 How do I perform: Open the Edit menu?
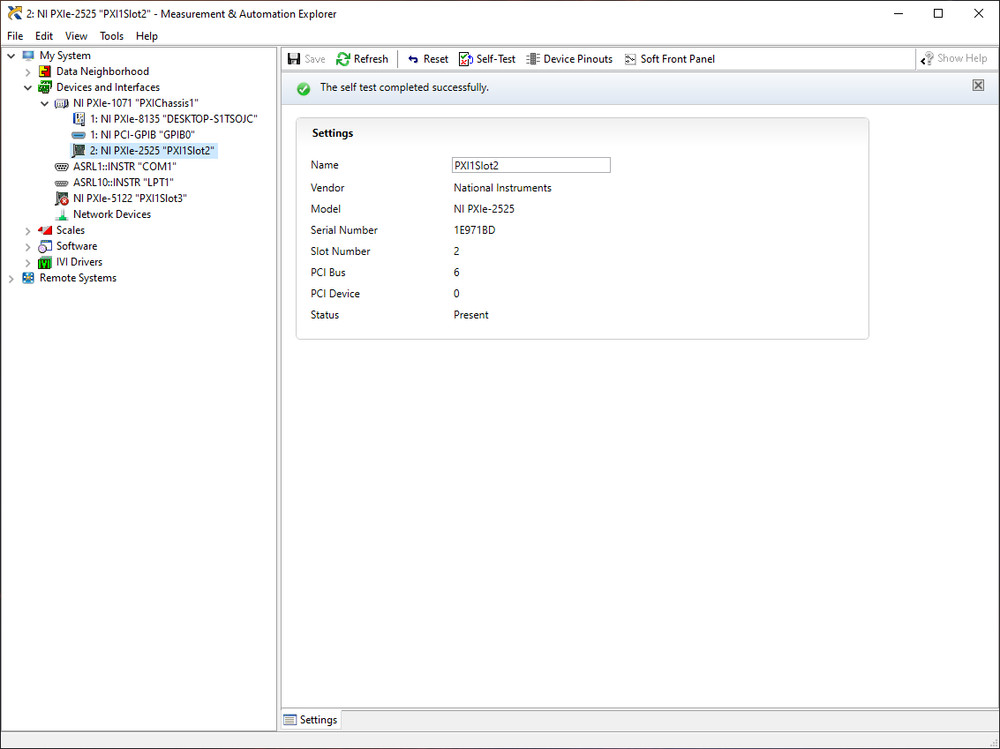click(x=44, y=36)
